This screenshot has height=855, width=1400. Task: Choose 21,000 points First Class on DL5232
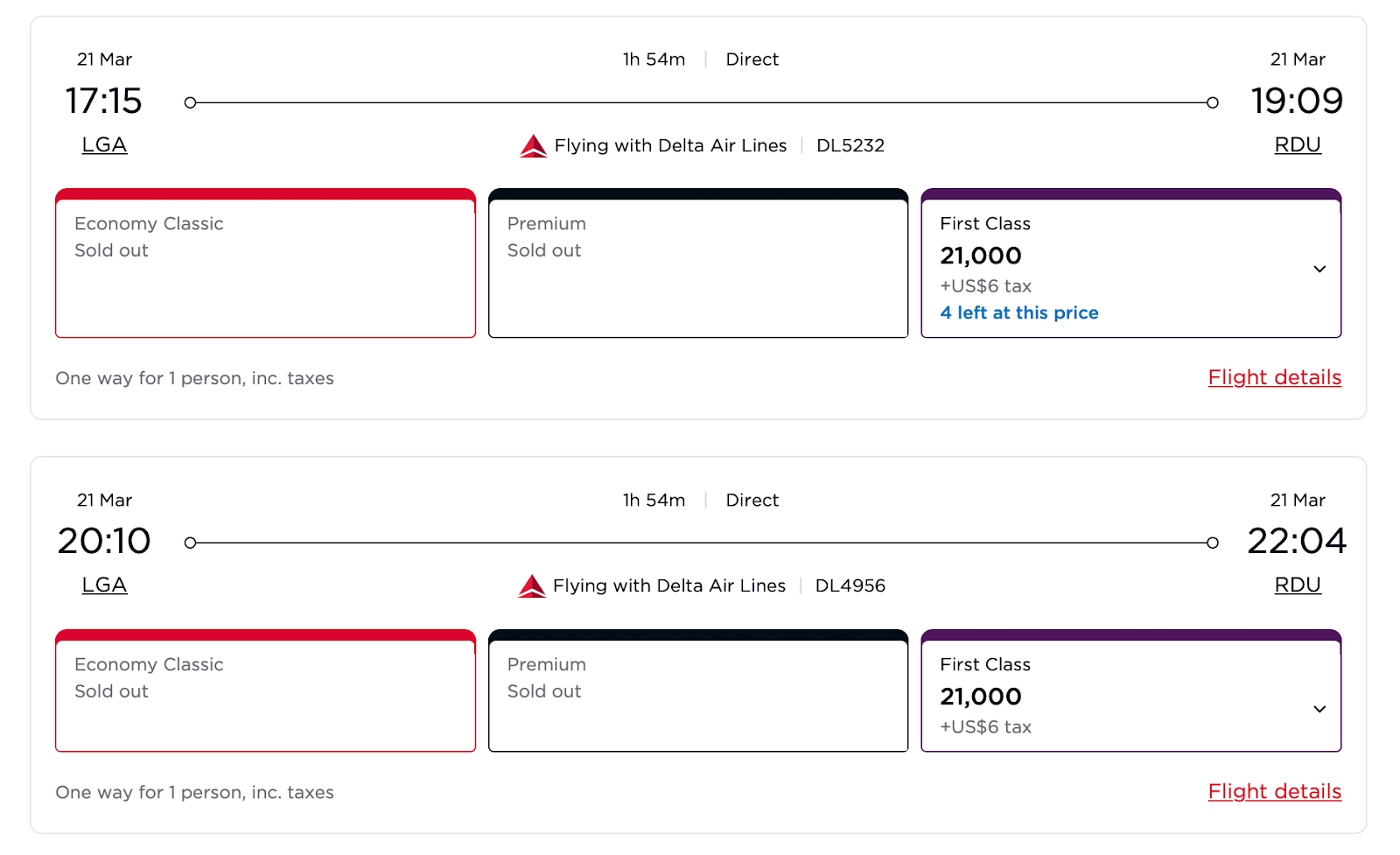(981, 256)
